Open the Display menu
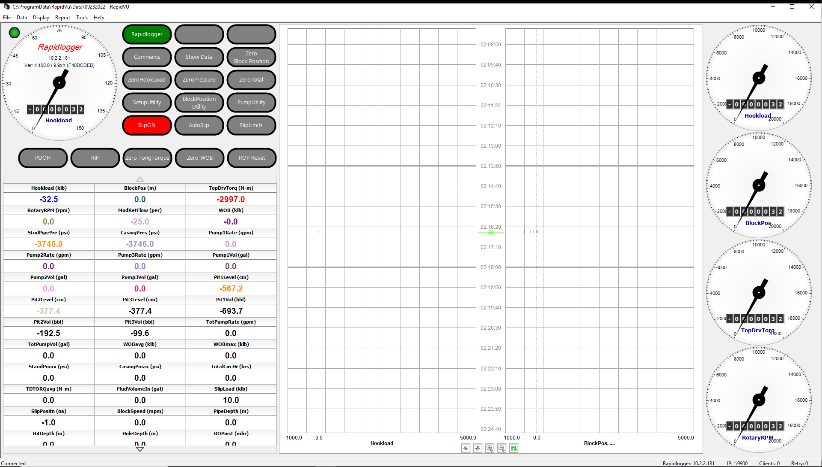Image resolution: width=822 pixels, height=467 pixels. pos(41,18)
